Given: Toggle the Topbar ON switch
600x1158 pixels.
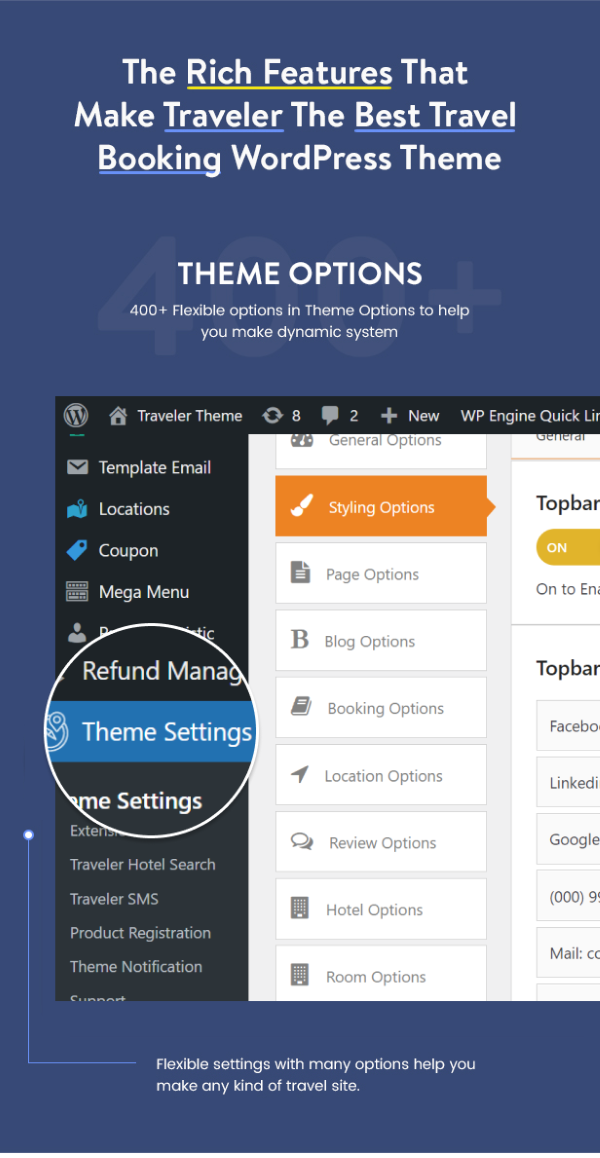Looking at the screenshot, I should click(x=567, y=547).
